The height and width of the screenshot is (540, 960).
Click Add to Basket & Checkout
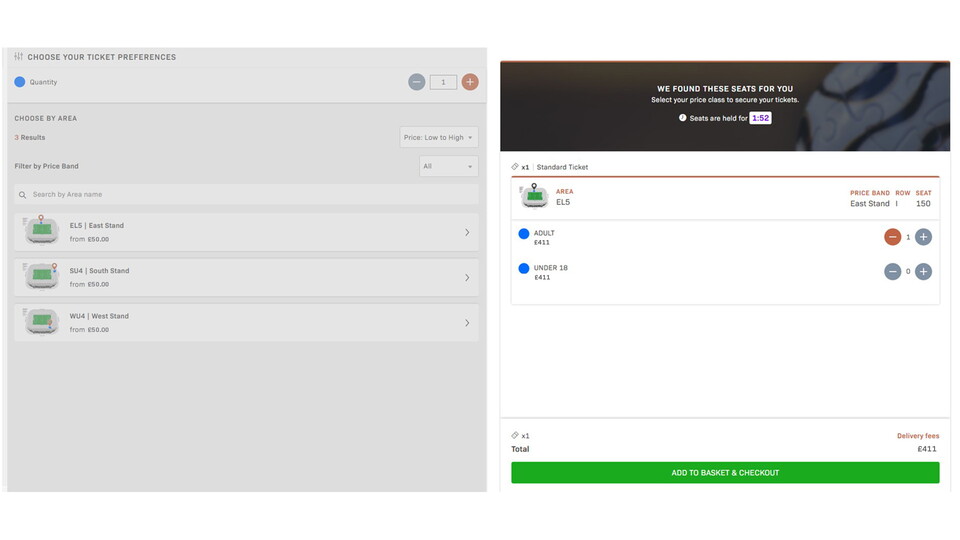tap(725, 473)
